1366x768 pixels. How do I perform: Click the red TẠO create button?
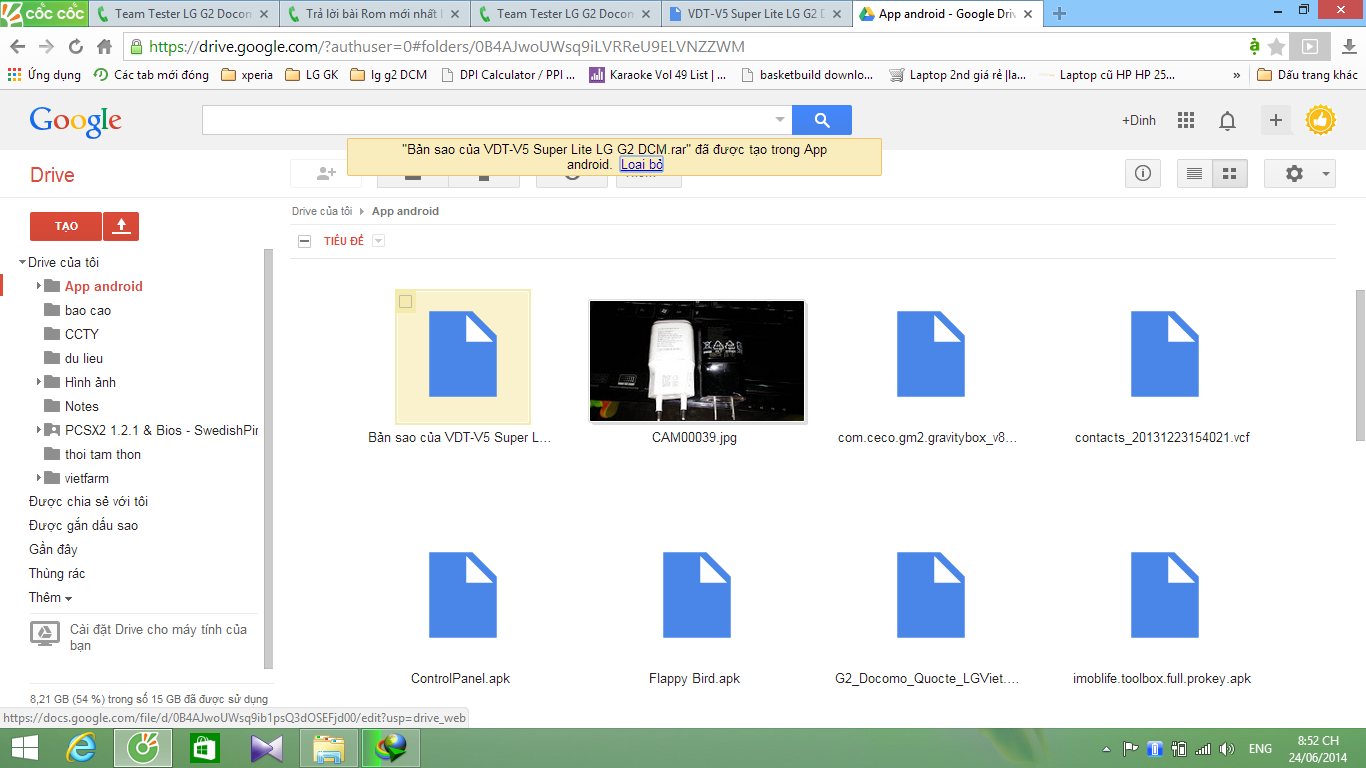coord(66,226)
